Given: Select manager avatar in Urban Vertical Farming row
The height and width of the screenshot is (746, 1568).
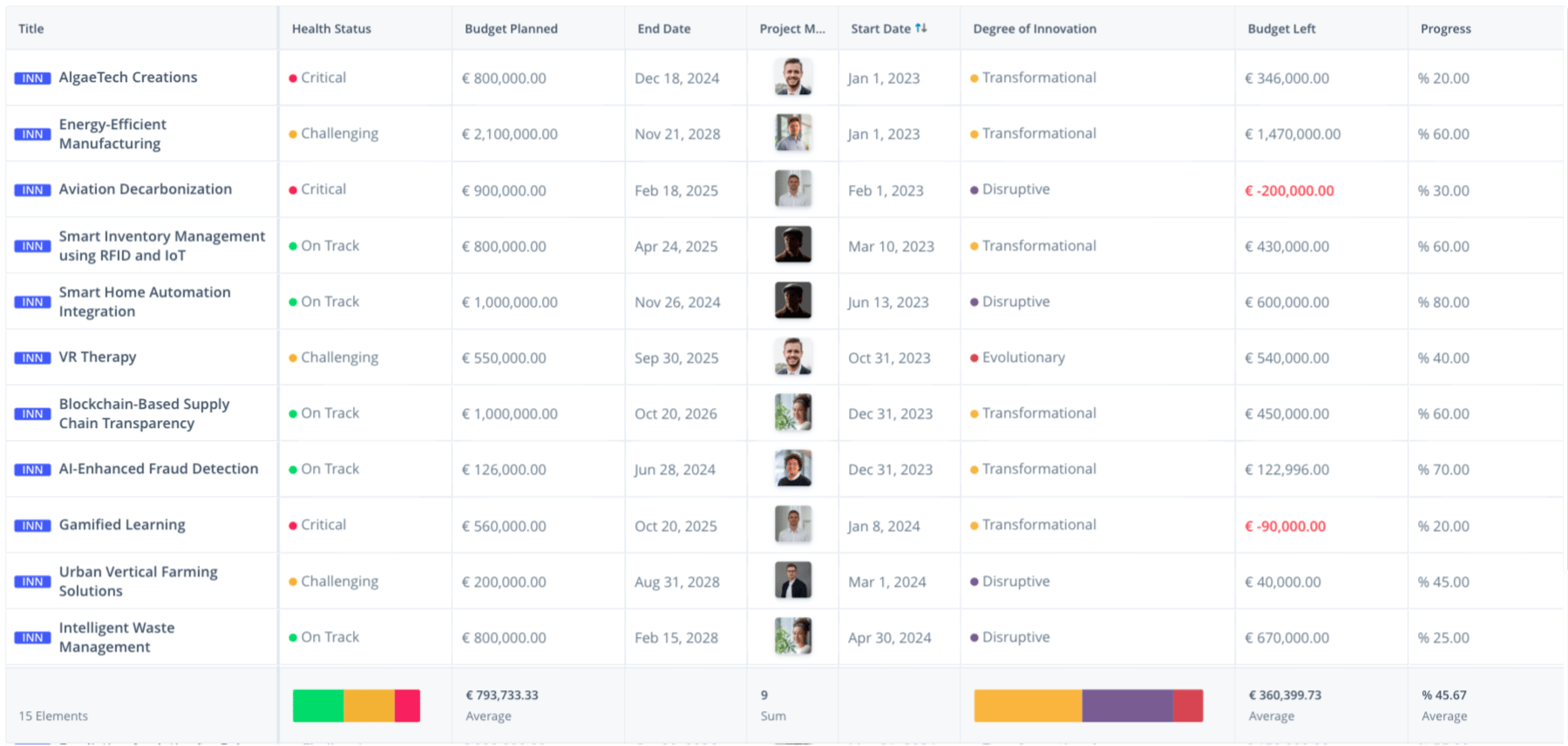Looking at the screenshot, I should pos(792,580).
